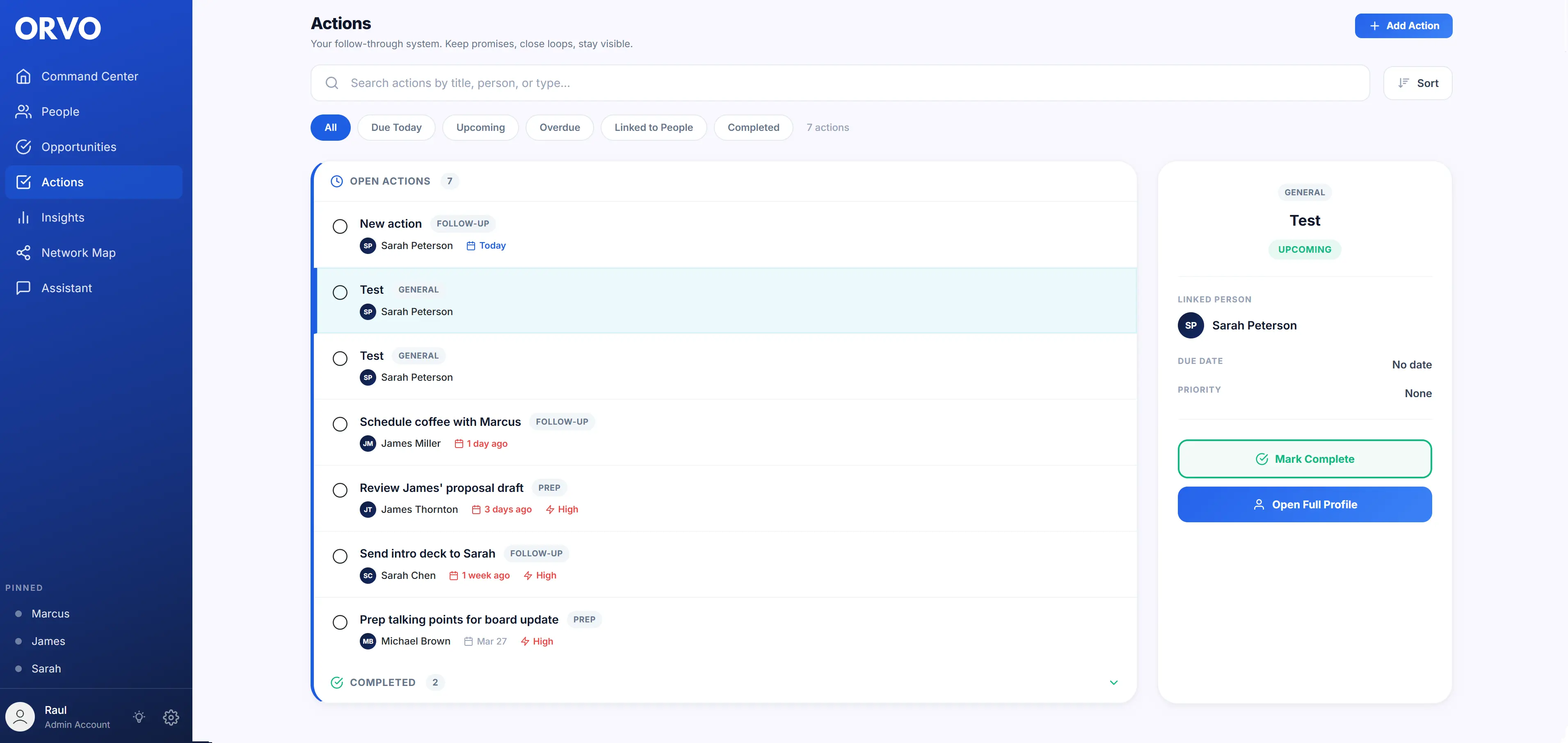Open the Assistant chat icon

click(24, 288)
